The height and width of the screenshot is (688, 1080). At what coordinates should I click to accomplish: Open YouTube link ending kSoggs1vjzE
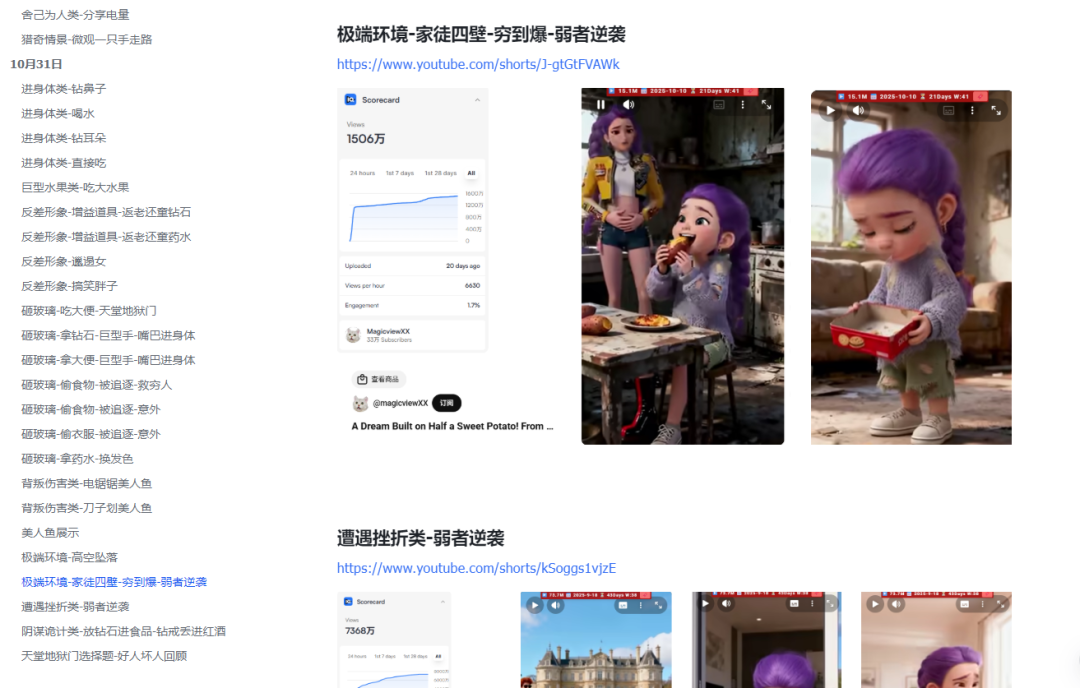tap(476, 568)
